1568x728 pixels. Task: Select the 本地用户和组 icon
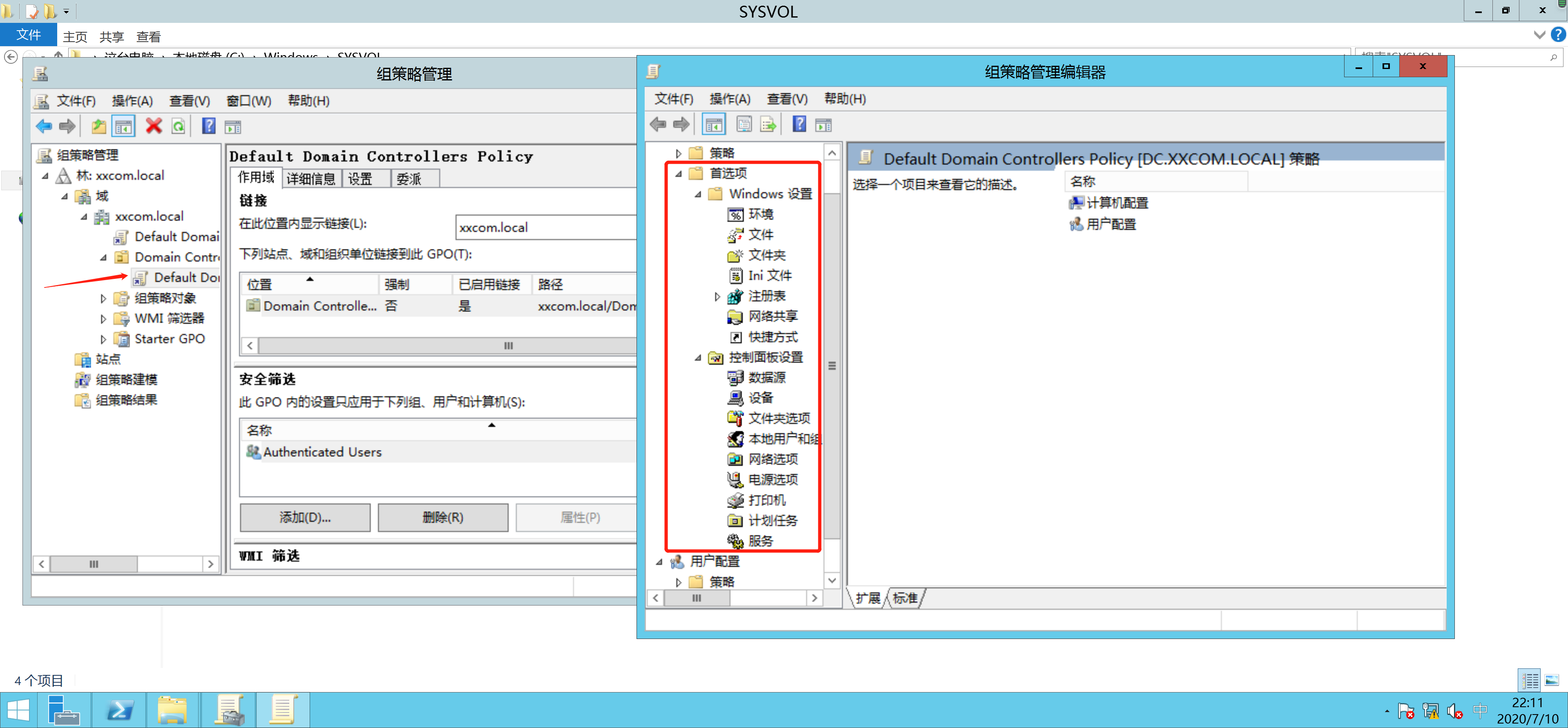tap(735, 439)
